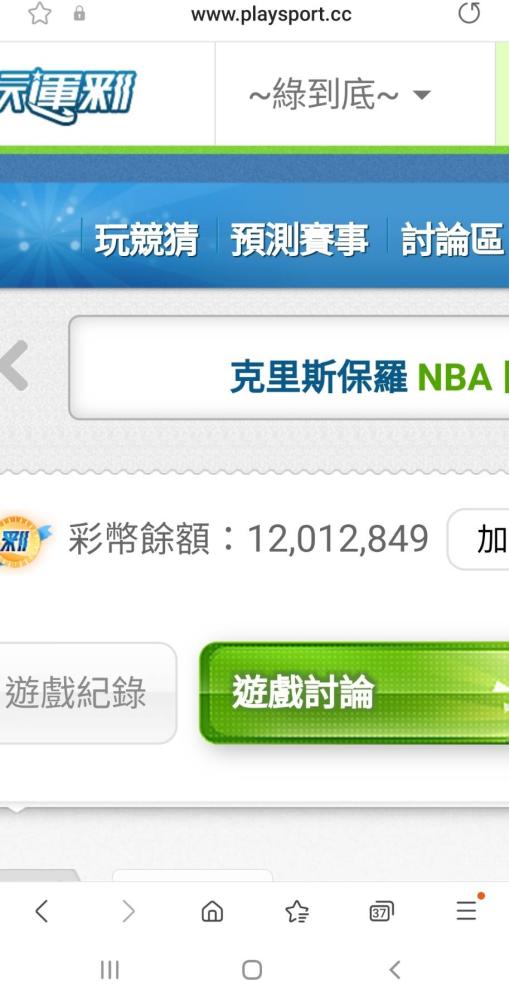Open the bookmarks list star icon

tap(297, 911)
